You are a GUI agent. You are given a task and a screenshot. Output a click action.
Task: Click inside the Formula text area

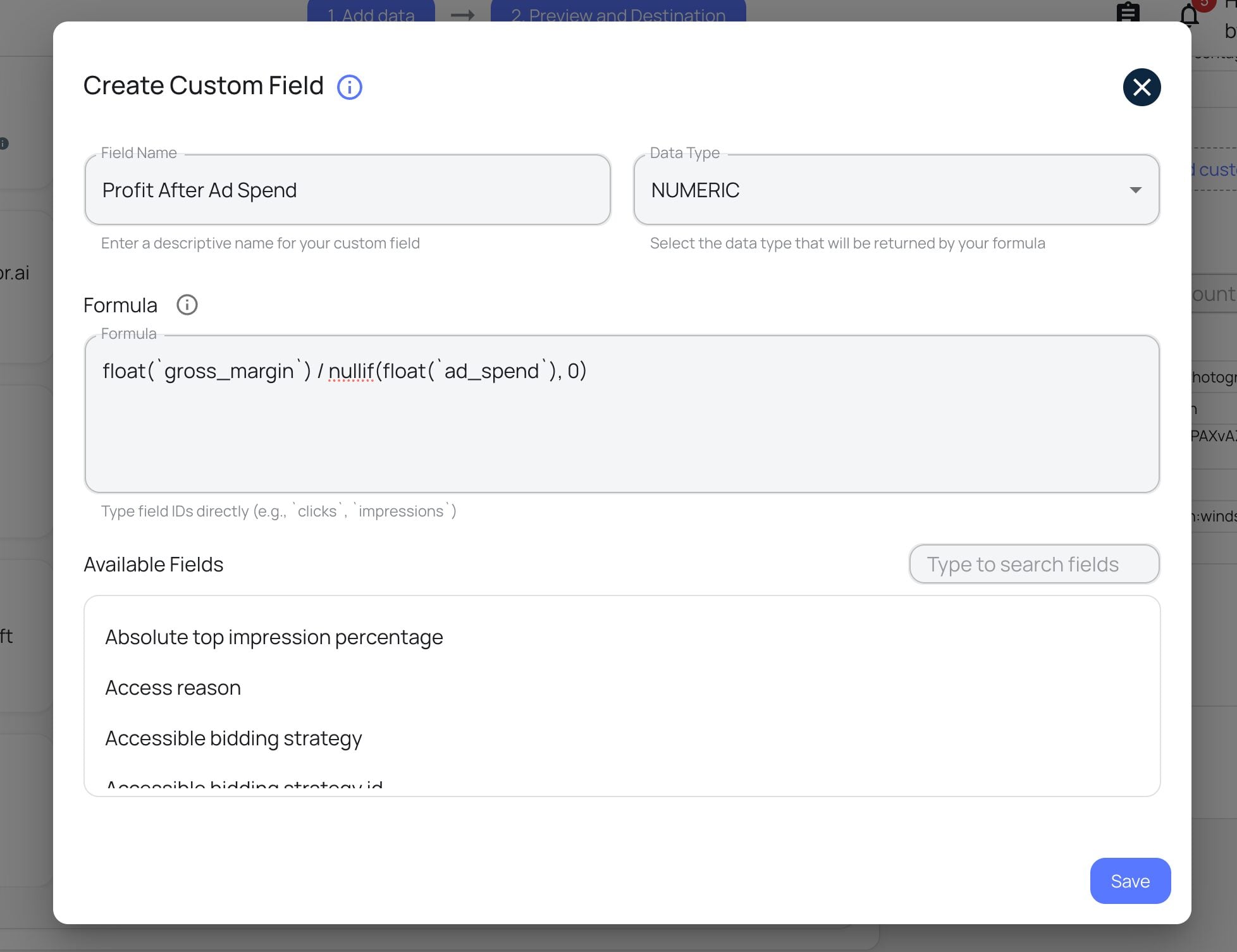[x=622, y=414]
